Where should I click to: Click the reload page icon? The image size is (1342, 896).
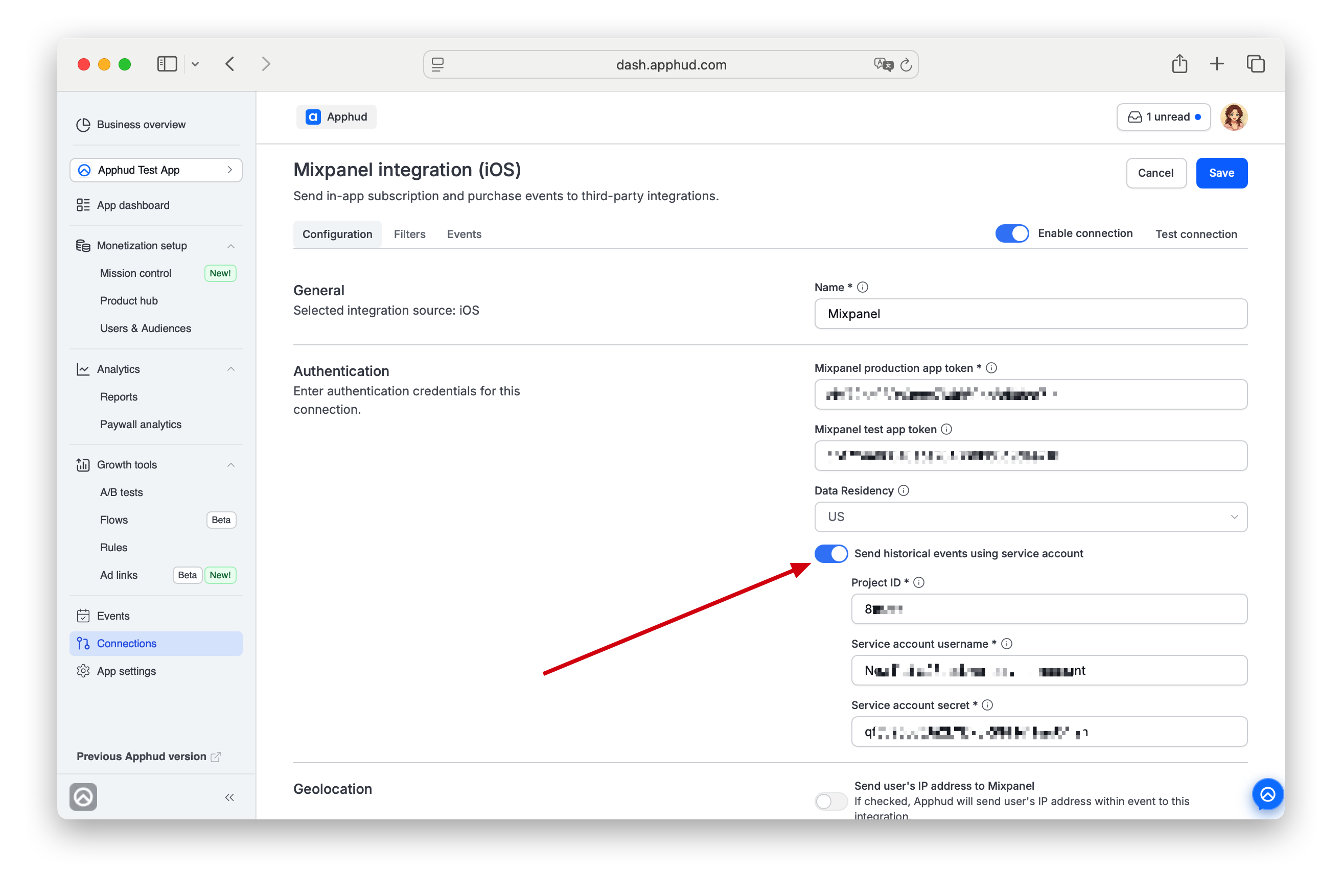pyautogui.click(x=906, y=64)
